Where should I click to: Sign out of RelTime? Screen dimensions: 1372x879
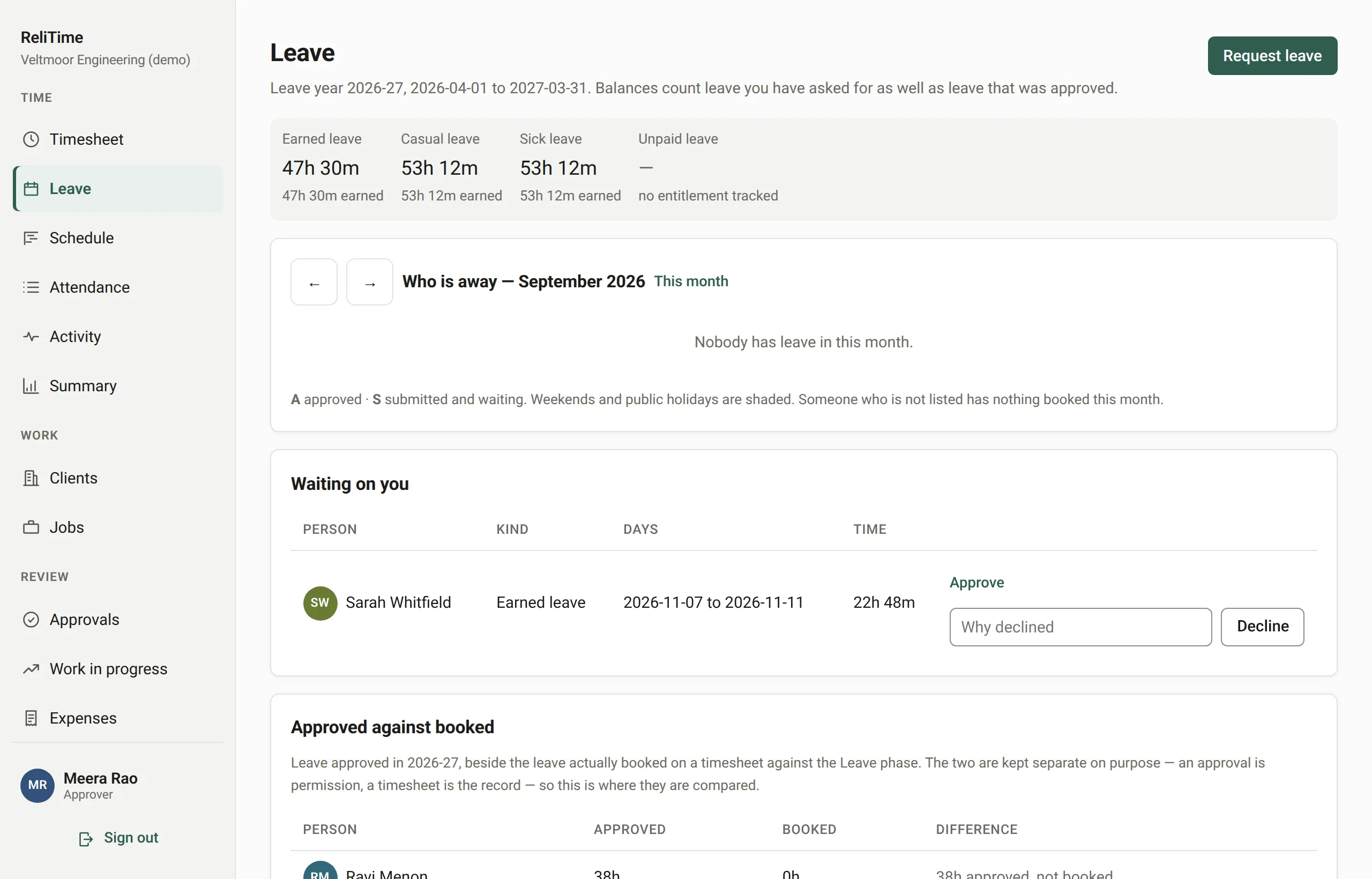(118, 838)
